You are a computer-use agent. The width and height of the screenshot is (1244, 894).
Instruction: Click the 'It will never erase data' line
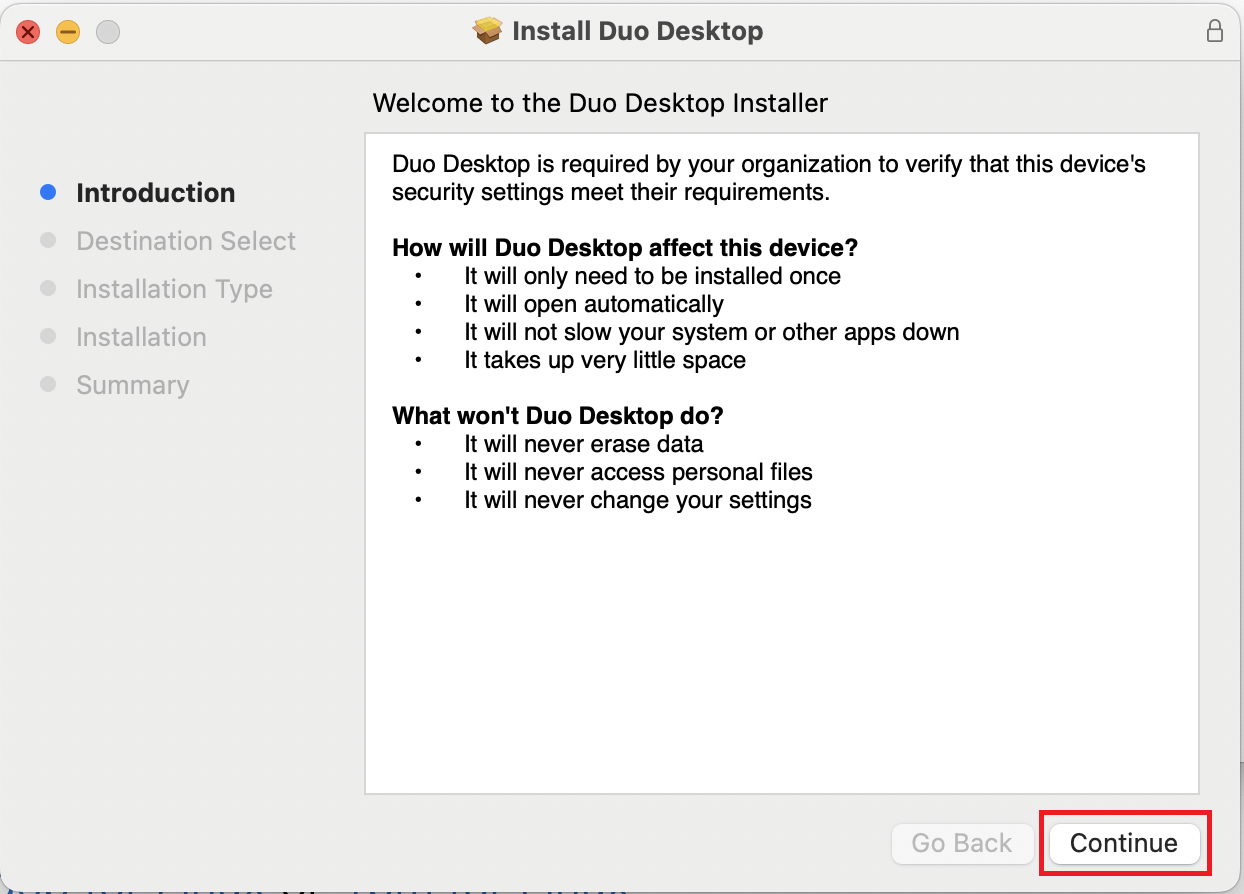click(x=583, y=444)
